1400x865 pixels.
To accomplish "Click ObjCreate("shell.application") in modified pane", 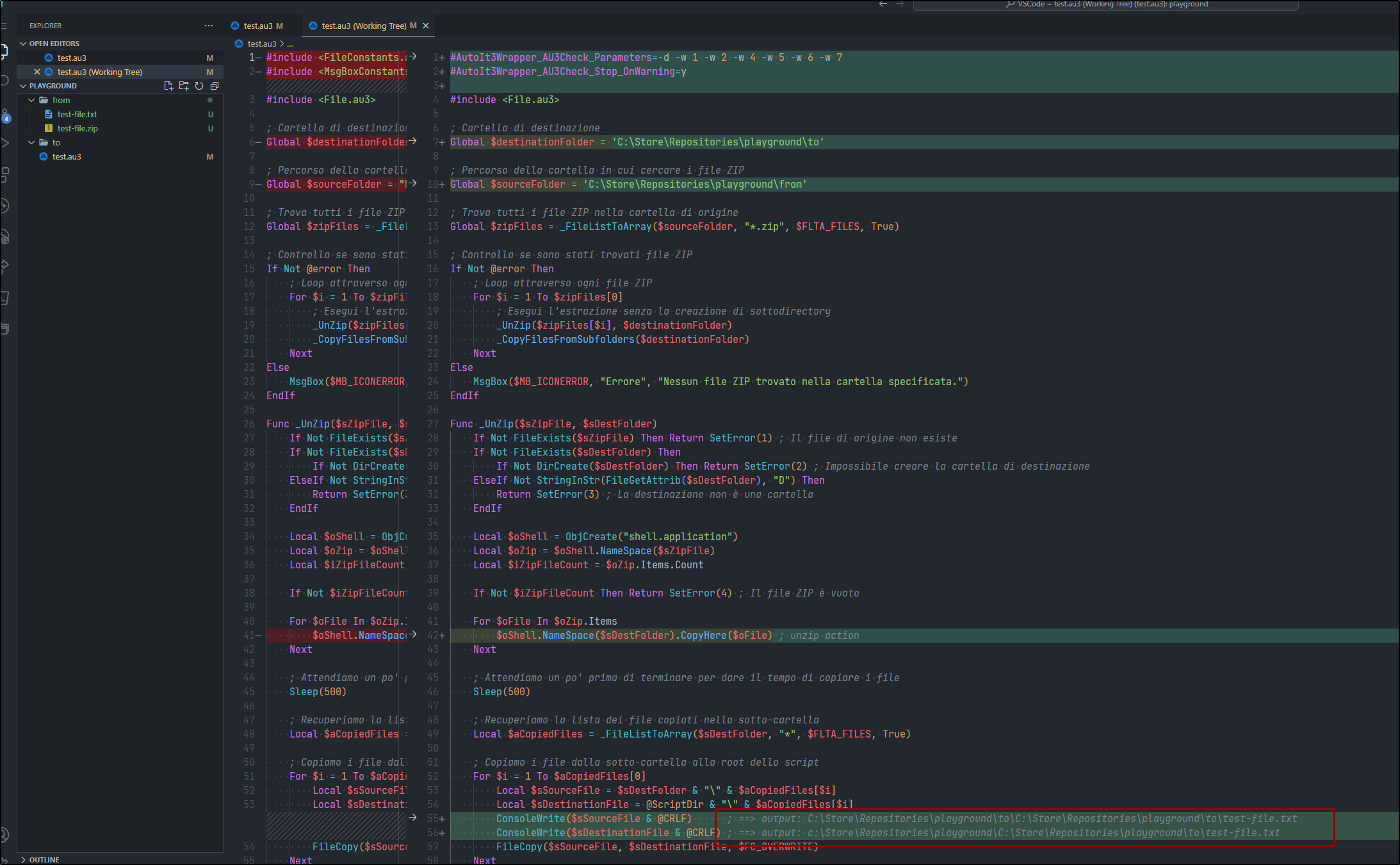I will [x=651, y=536].
